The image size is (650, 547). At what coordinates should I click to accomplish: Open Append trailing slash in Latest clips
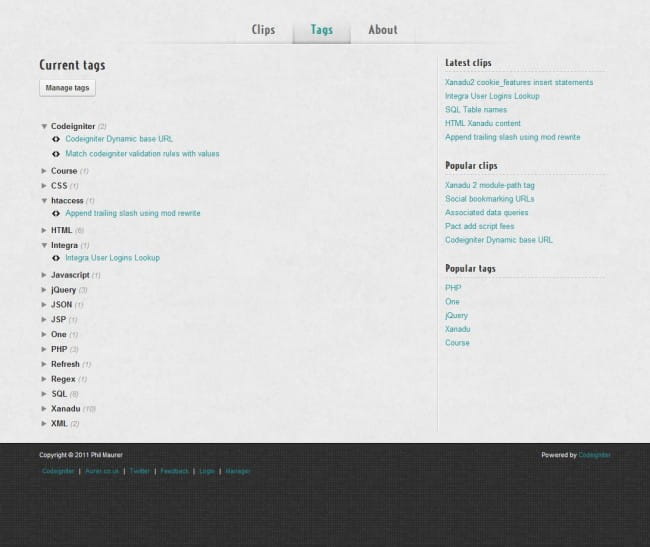pyautogui.click(x=512, y=137)
